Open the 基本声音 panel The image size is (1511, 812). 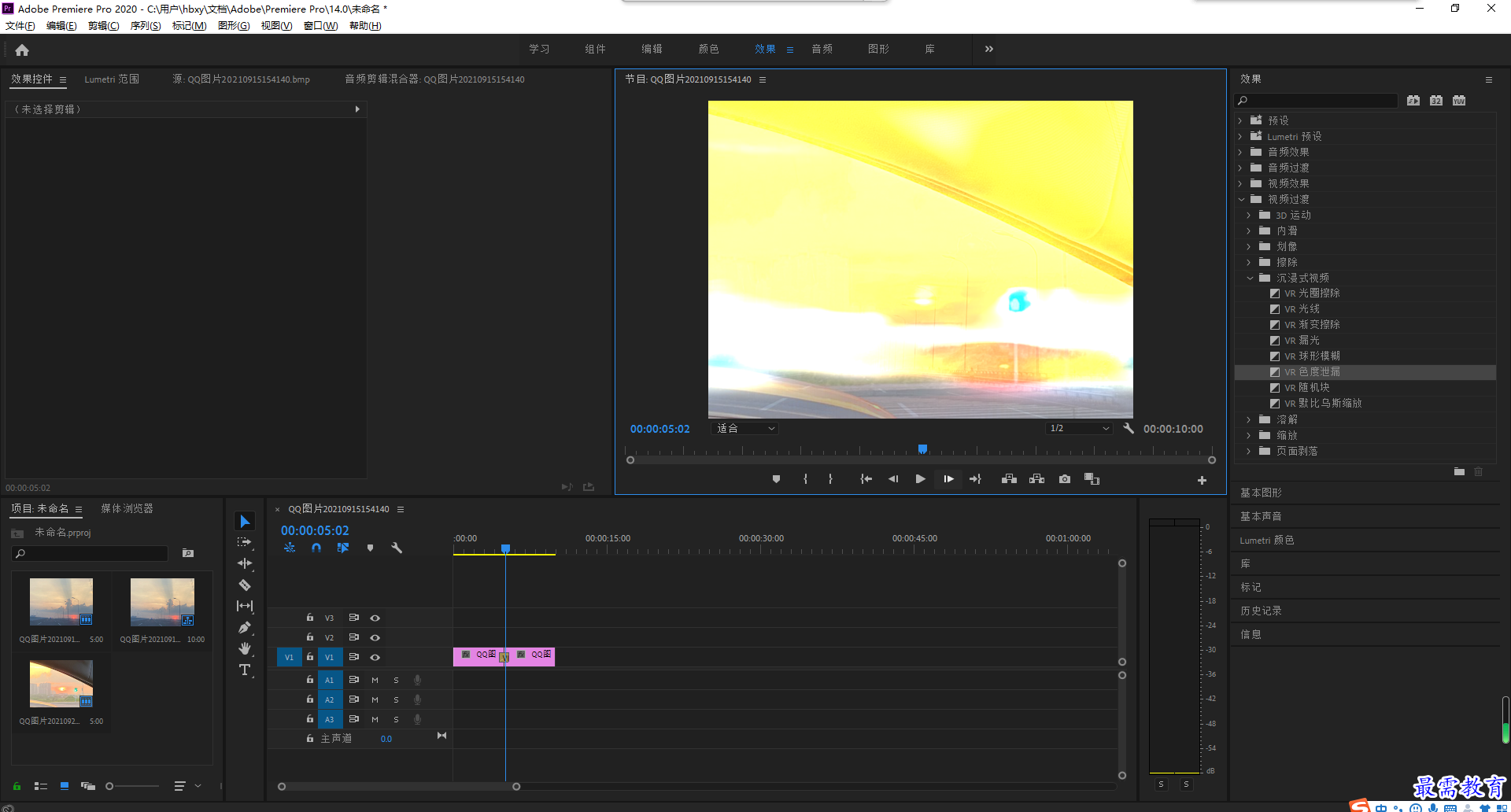[1261, 516]
